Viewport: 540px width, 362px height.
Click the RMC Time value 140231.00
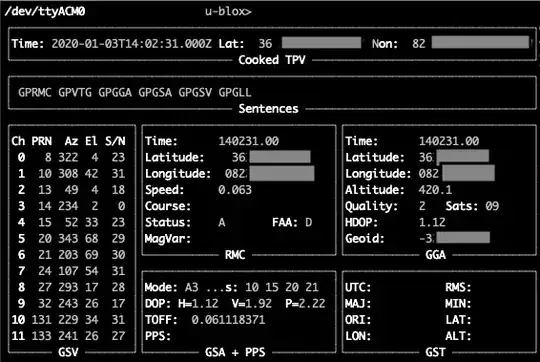coord(249,141)
